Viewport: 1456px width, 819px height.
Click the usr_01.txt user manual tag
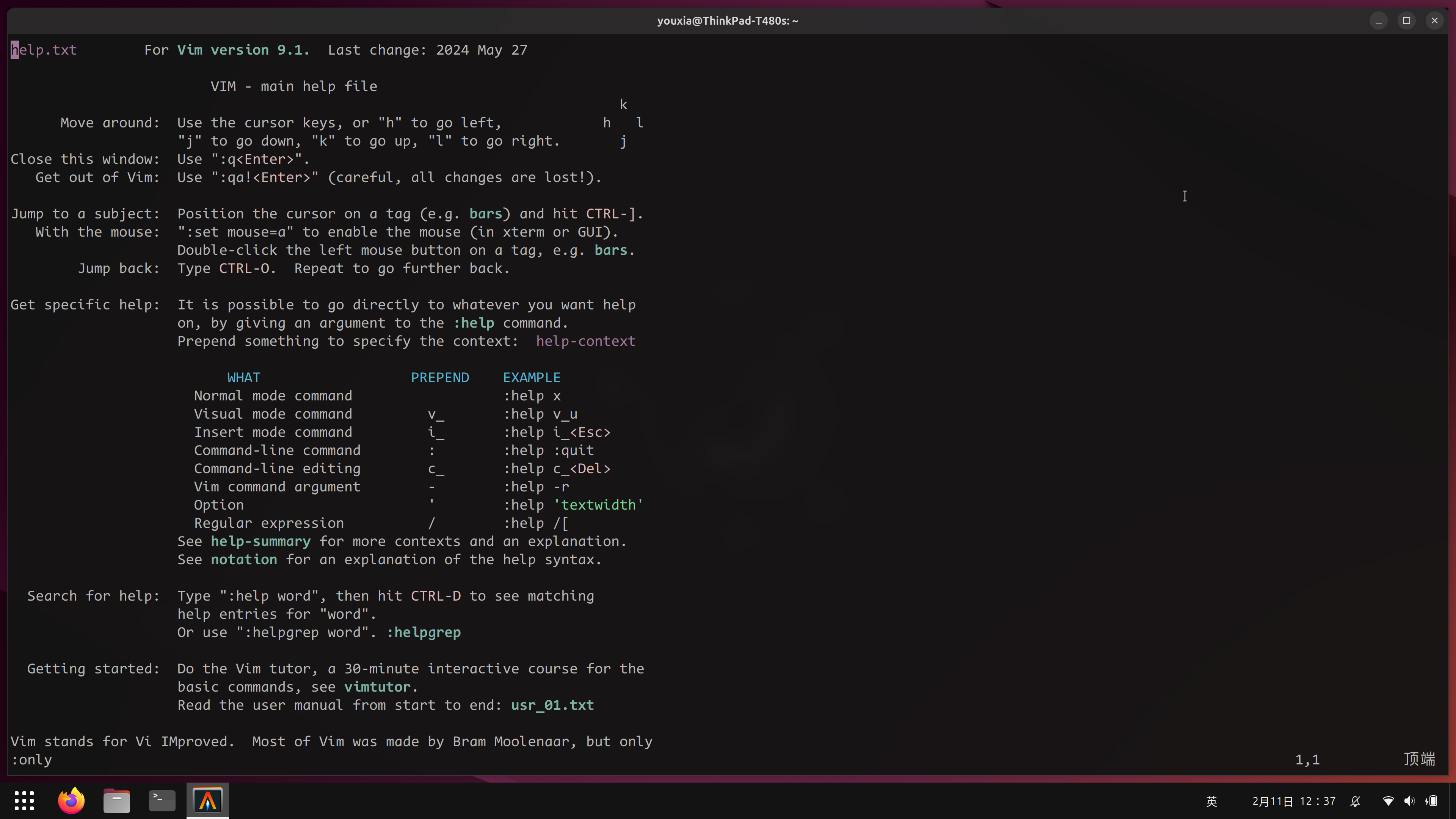point(552,705)
